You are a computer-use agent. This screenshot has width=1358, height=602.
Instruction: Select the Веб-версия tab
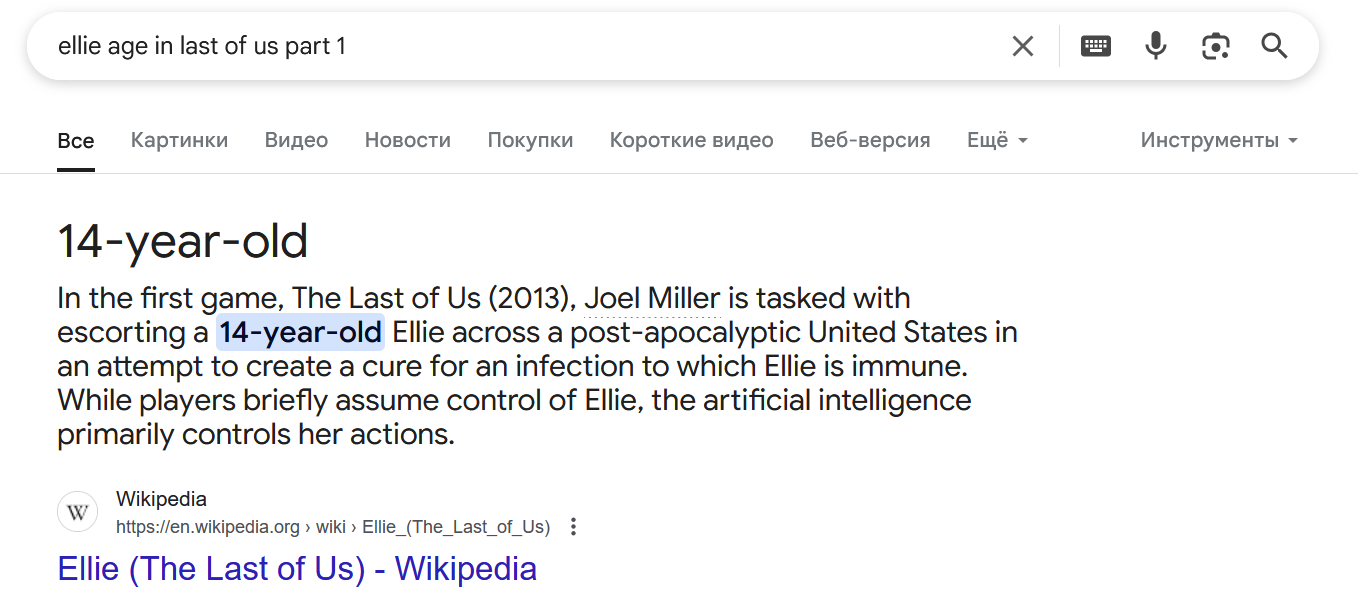tap(870, 140)
